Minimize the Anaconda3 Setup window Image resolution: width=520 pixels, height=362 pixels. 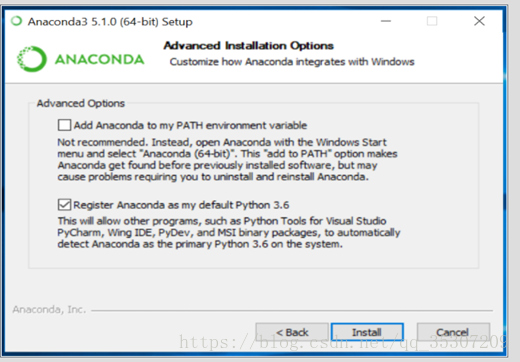pos(386,21)
